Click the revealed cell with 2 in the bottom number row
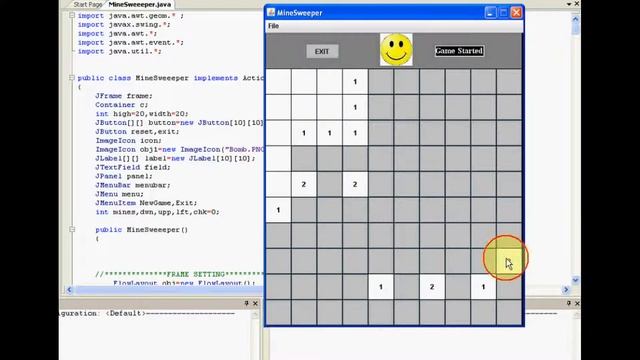Viewport: 640px width, 360px height. [x=432, y=287]
